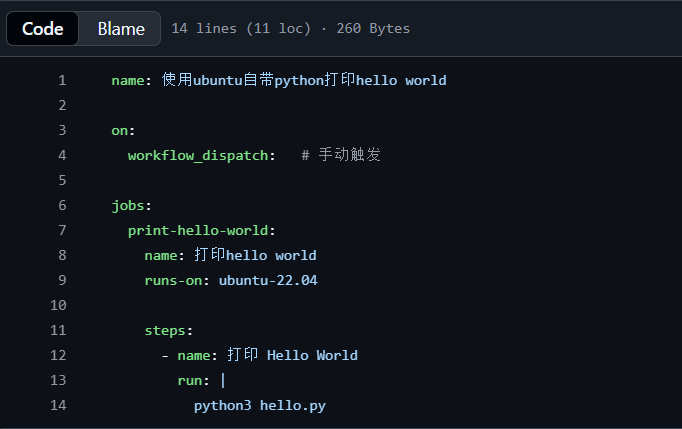Click line number 11 for steps

coord(58,330)
